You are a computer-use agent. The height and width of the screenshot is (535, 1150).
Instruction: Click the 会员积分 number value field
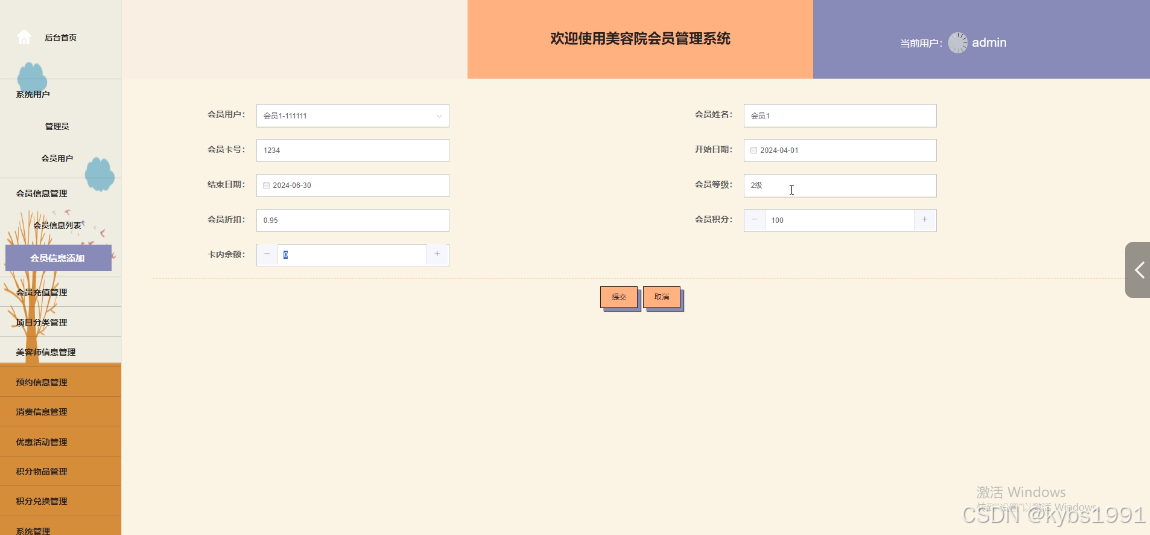pos(840,220)
